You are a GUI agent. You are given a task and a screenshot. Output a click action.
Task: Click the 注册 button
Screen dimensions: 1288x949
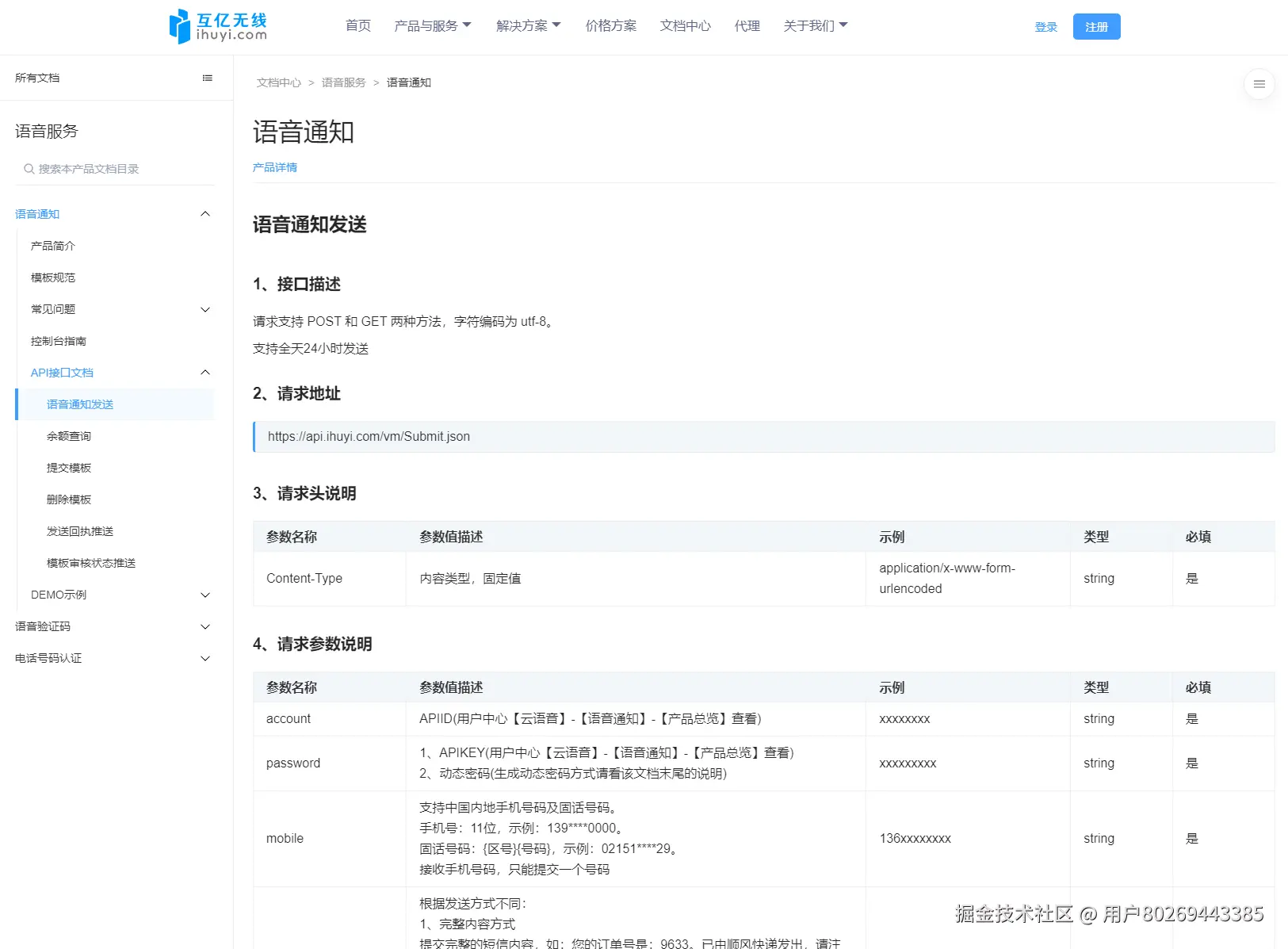click(x=1097, y=26)
